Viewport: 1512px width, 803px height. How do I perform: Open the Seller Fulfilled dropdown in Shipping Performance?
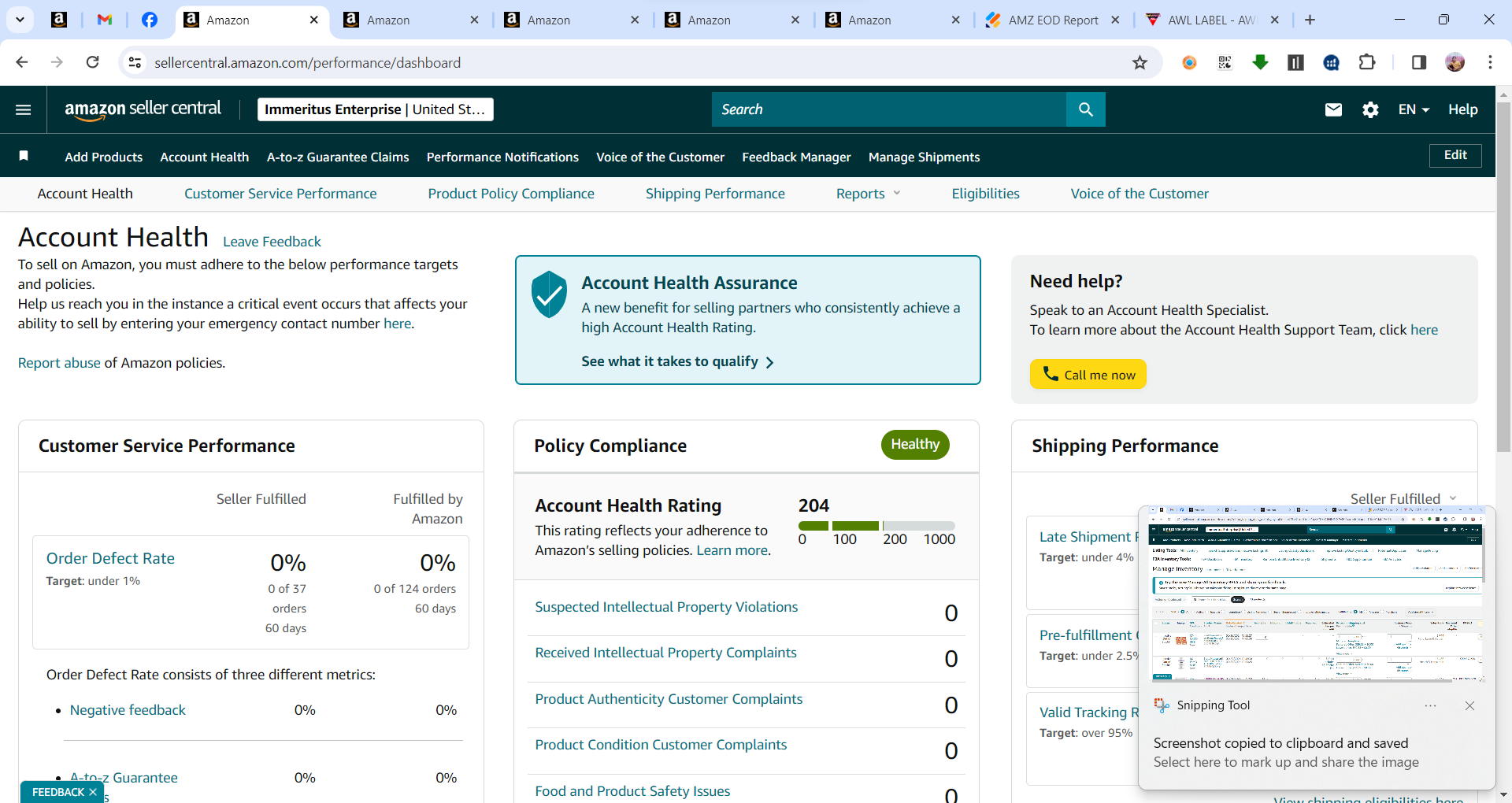[x=1403, y=499]
